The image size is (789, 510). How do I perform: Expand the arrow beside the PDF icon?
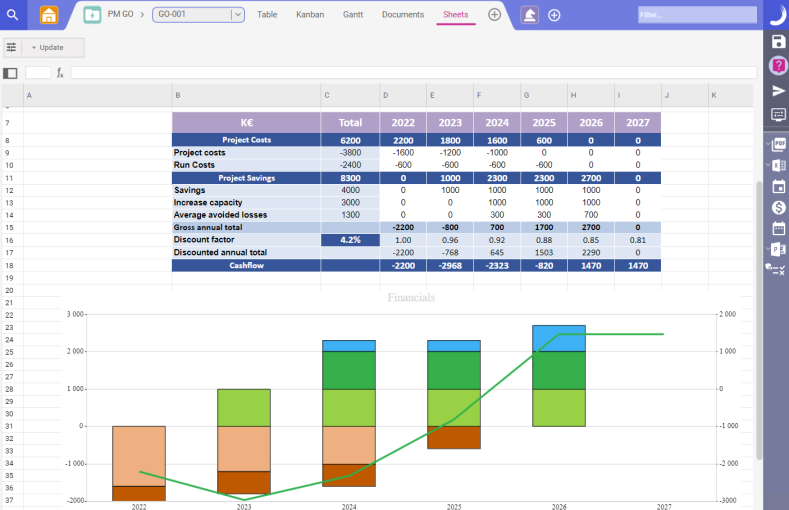point(767,143)
